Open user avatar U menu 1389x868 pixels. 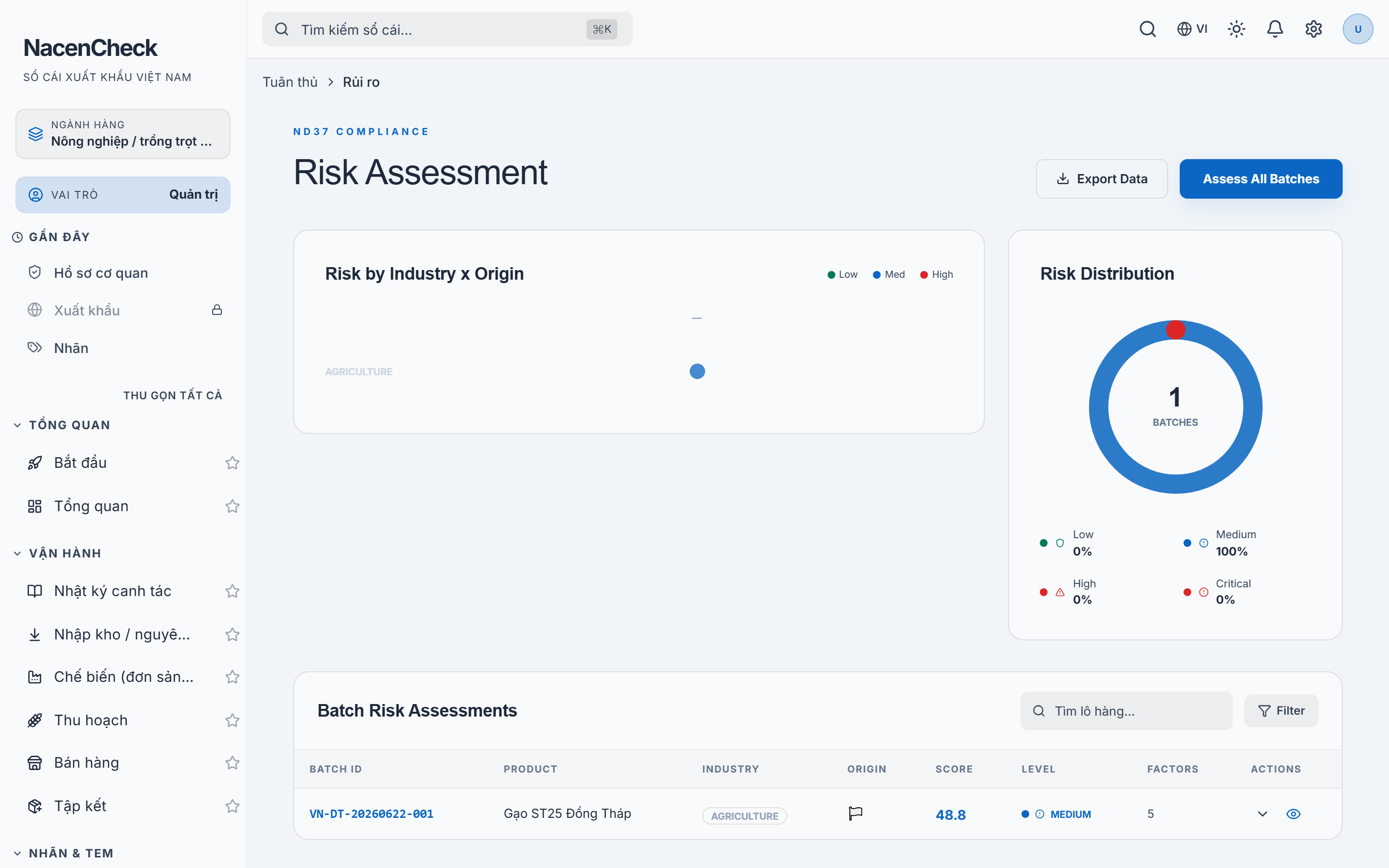(1358, 29)
